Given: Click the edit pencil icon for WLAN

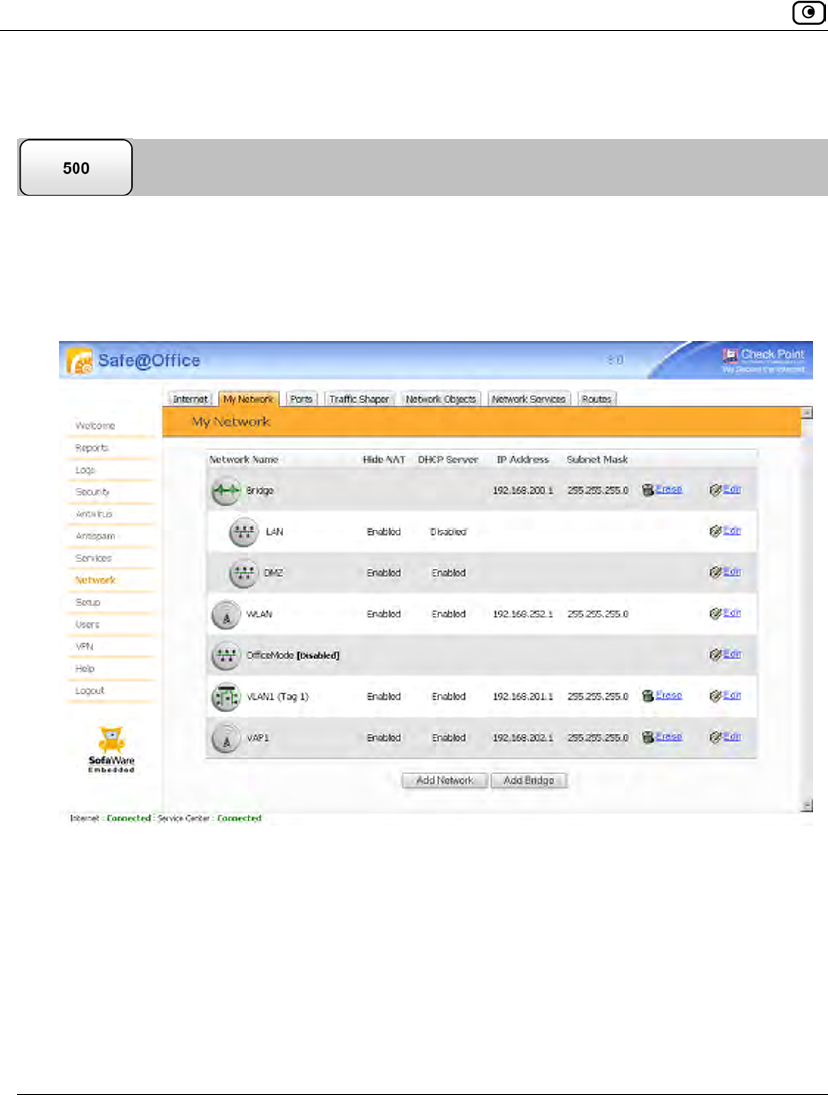Looking at the screenshot, I should click(715, 614).
